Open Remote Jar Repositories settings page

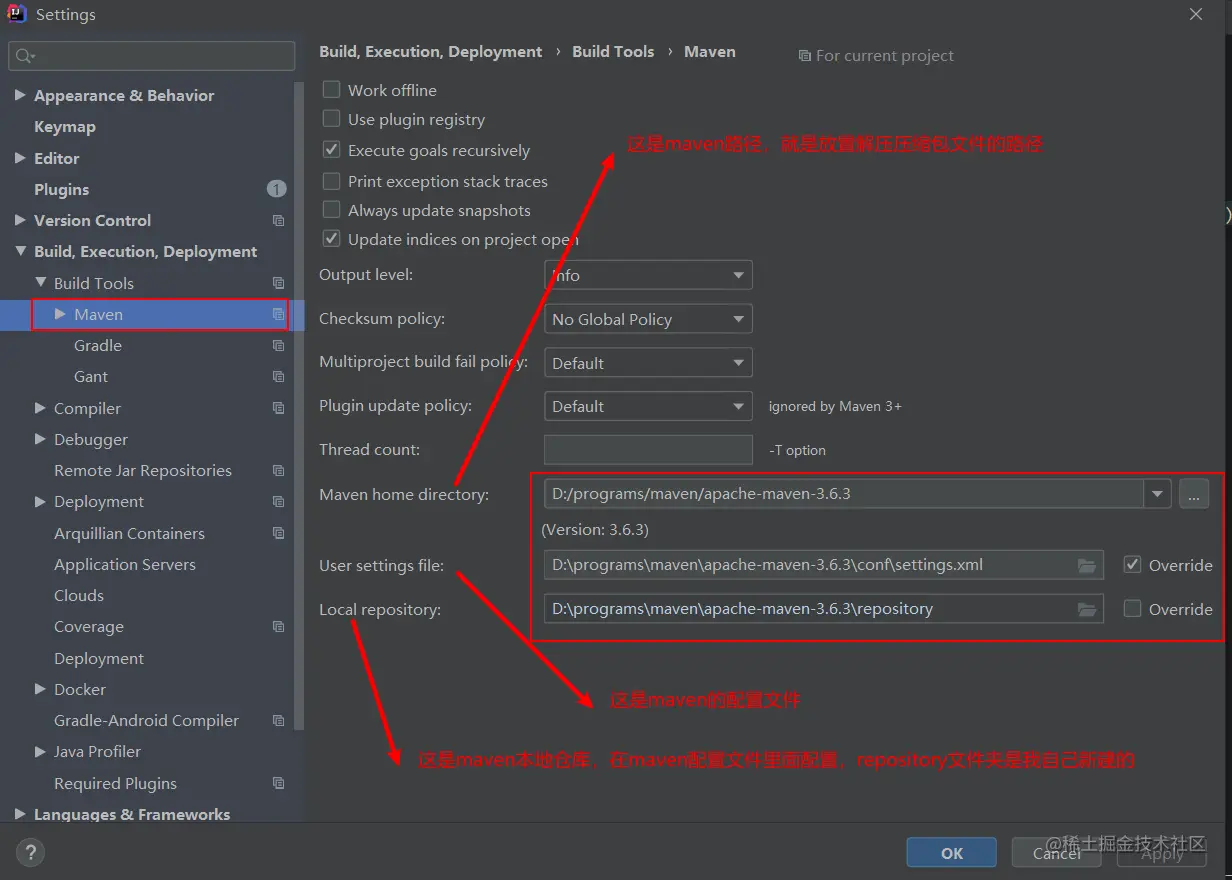pyautogui.click(x=142, y=471)
